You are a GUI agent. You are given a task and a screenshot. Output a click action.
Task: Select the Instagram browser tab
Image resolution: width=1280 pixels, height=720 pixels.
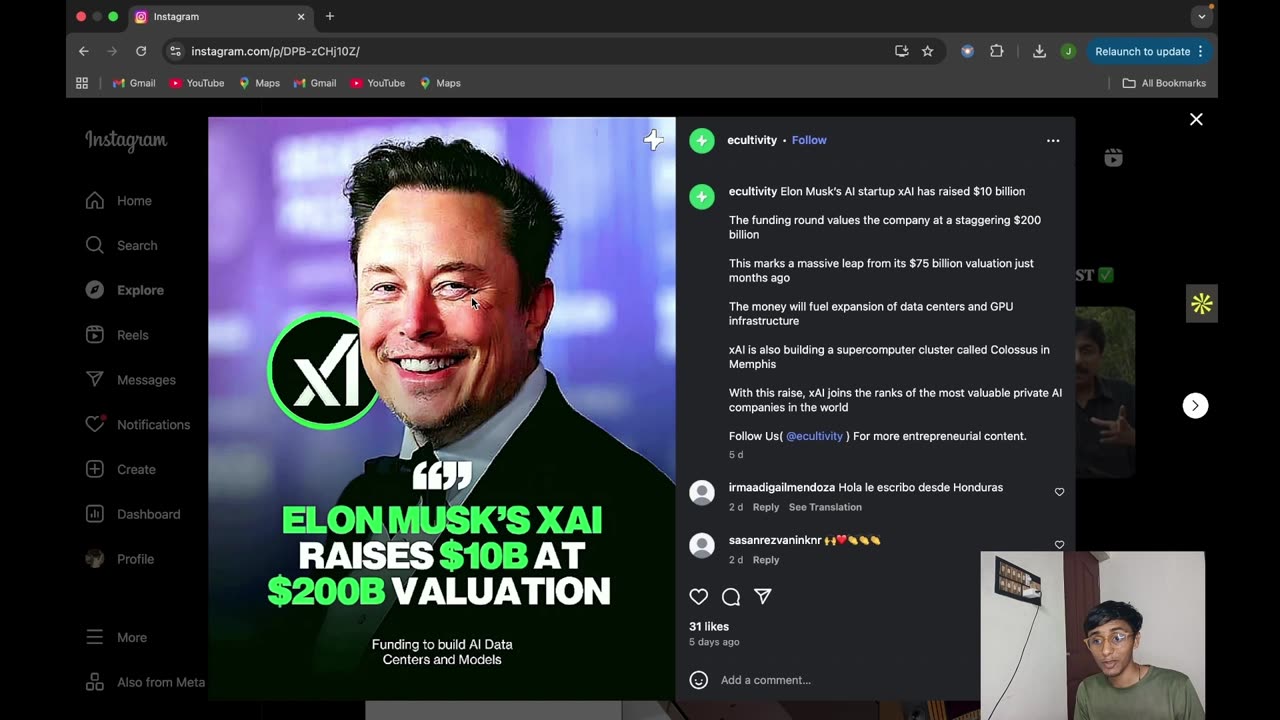point(220,17)
